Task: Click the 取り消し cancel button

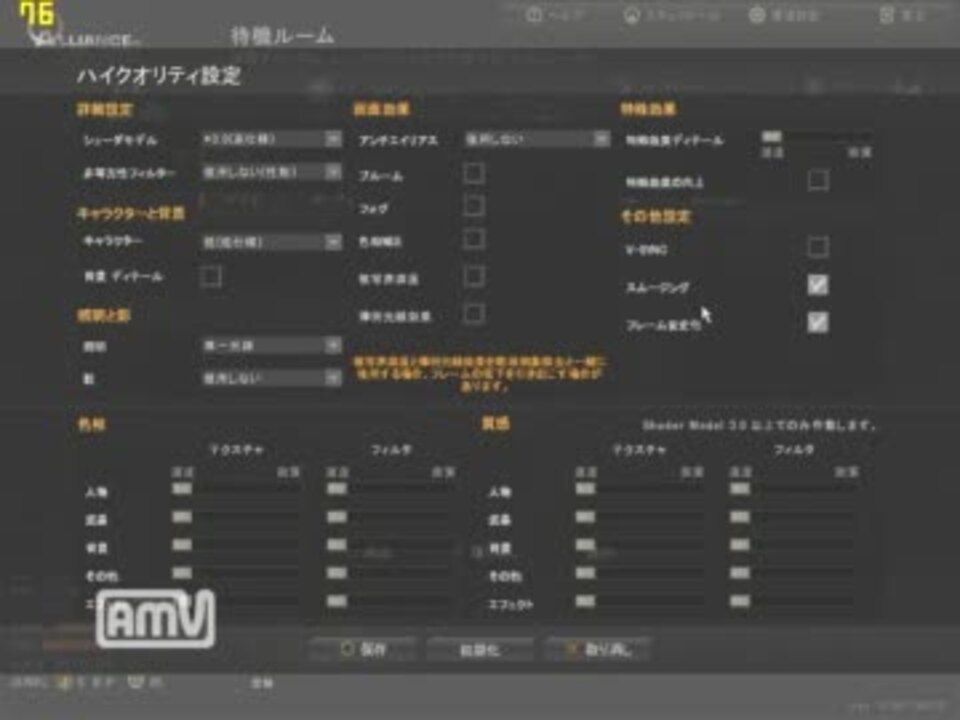Action: pos(598,649)
